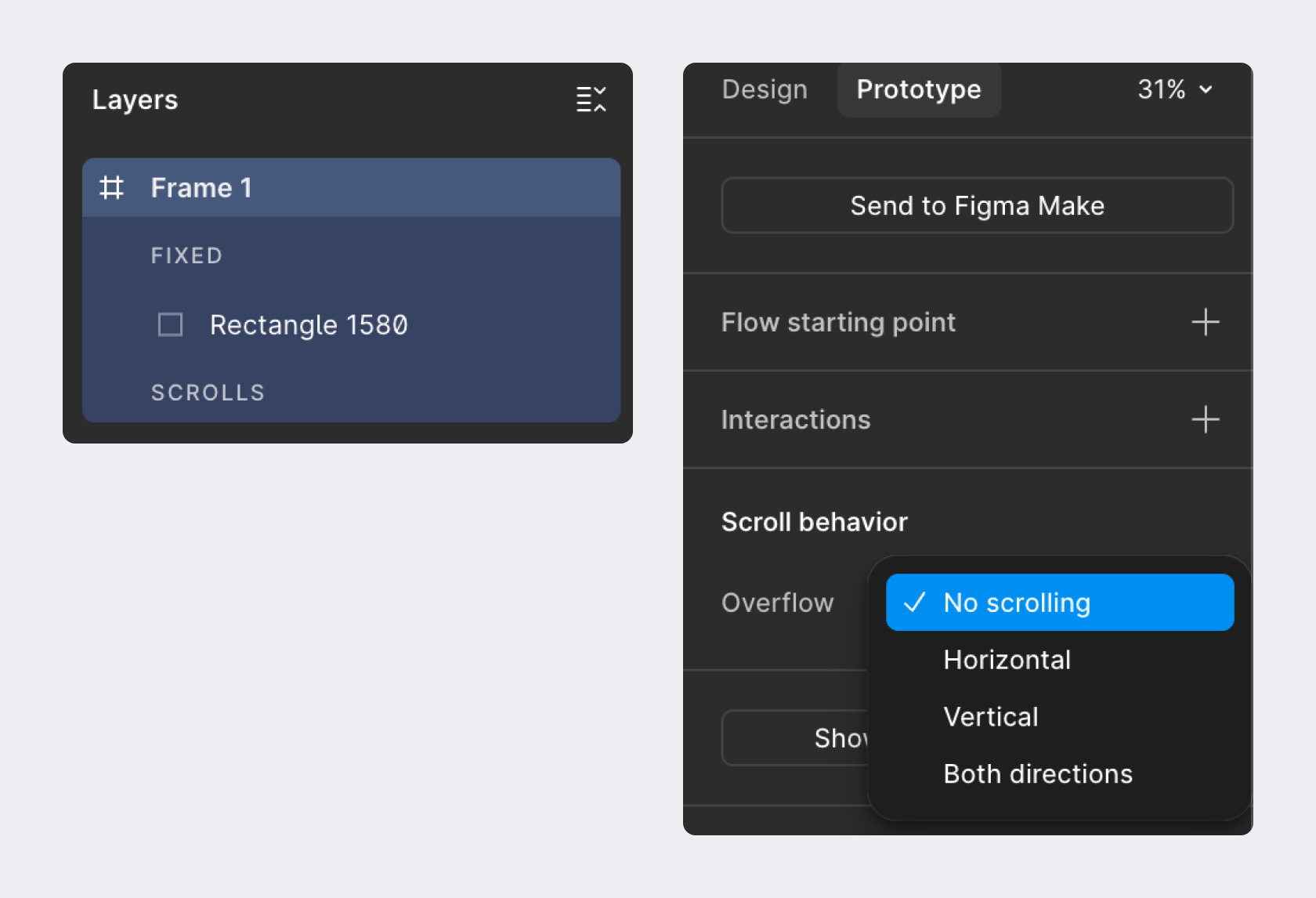Add a flow starting point with plus
Screen dimensions: 1316x898
[1205, 322]
